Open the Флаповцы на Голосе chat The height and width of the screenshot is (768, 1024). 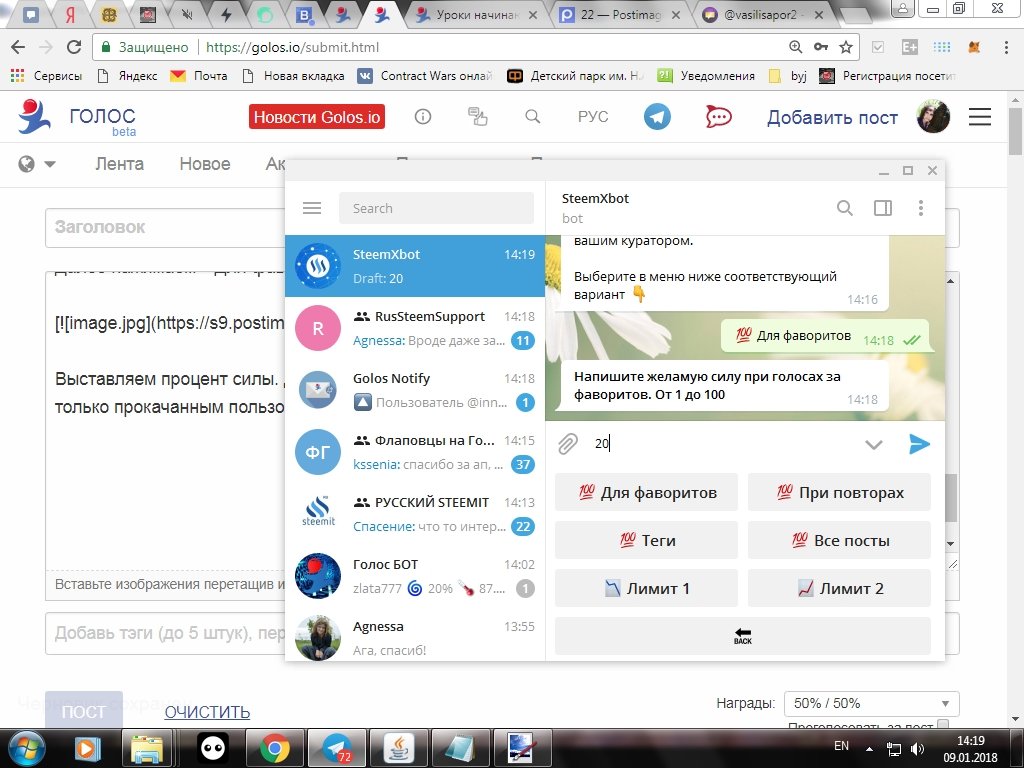415,452
